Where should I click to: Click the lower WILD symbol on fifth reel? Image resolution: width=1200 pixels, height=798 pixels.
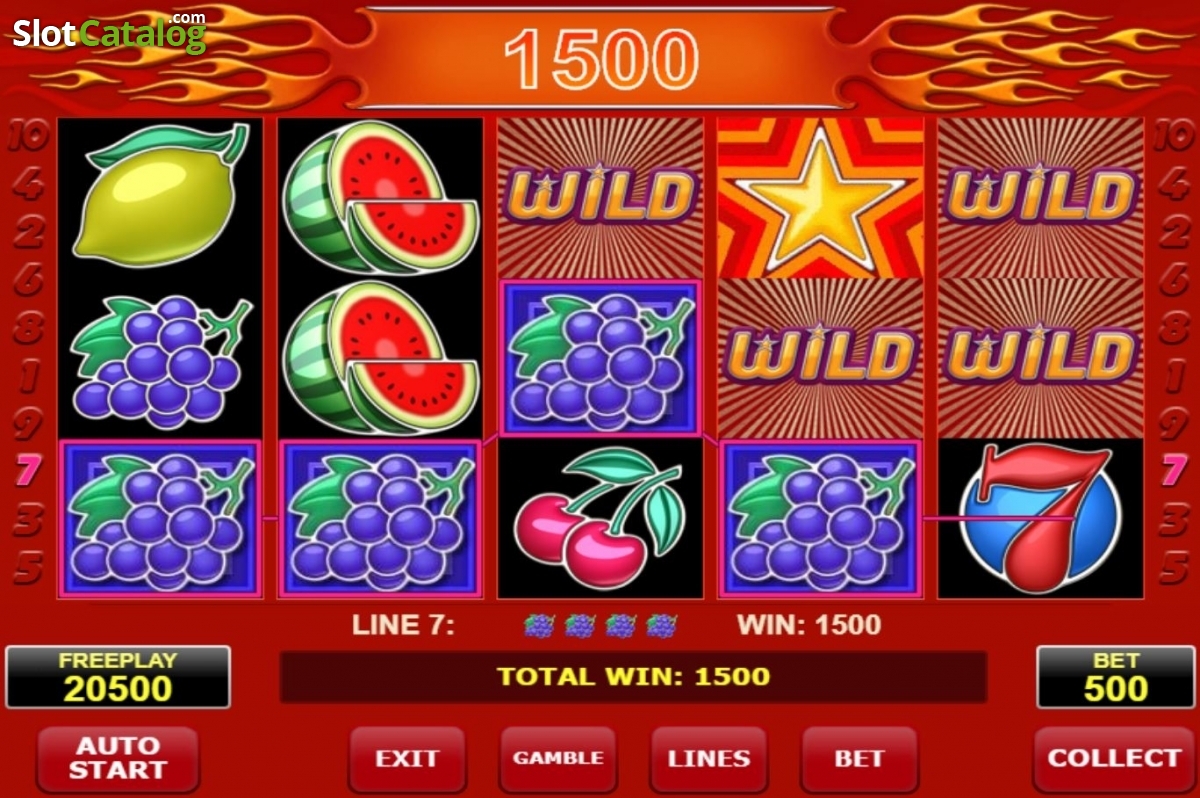pos(1040,358)
